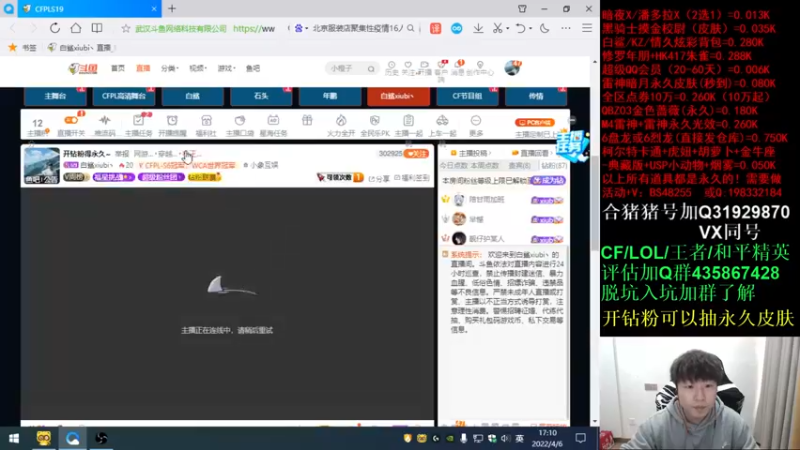This screenshot has width=800, height=450.
Task: Open the user avatar in header
Action: pyautogui.click(x=512, y=68)
